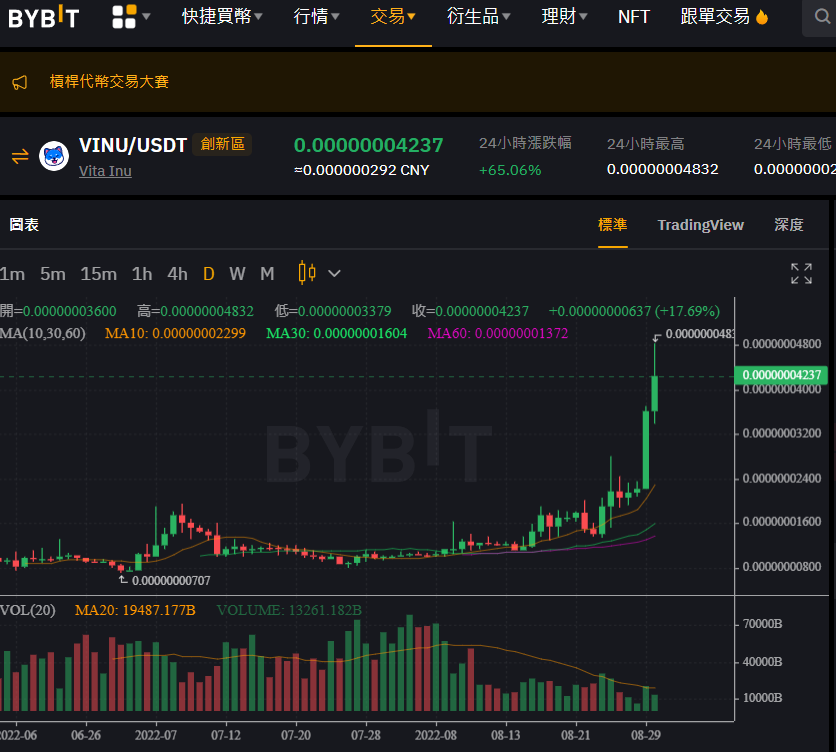Open the 交易 dropdown menu

(393, 17)
